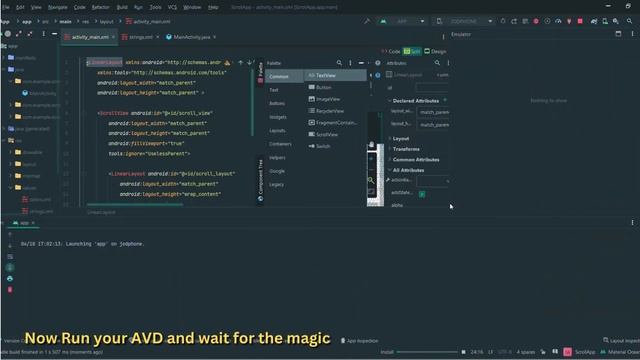Screen dimensions: 640x360
Task: Select RecyclerView in the palette
Action: point(336,111)
